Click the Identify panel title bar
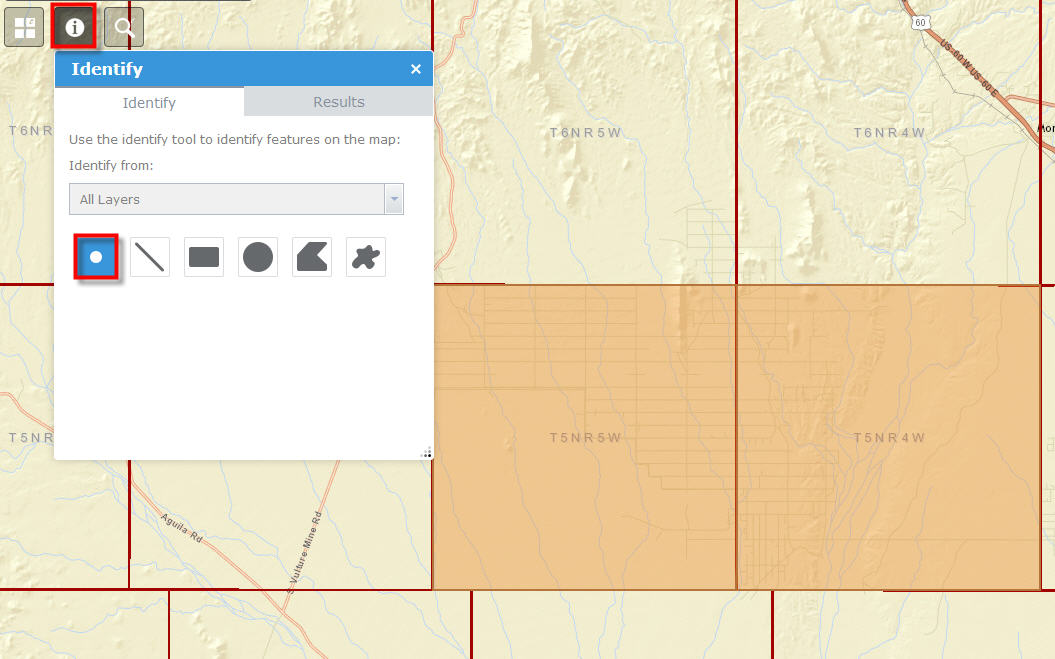Image resolution: width=1055 pixels, height=659 pixels. [x=244, y=69]
